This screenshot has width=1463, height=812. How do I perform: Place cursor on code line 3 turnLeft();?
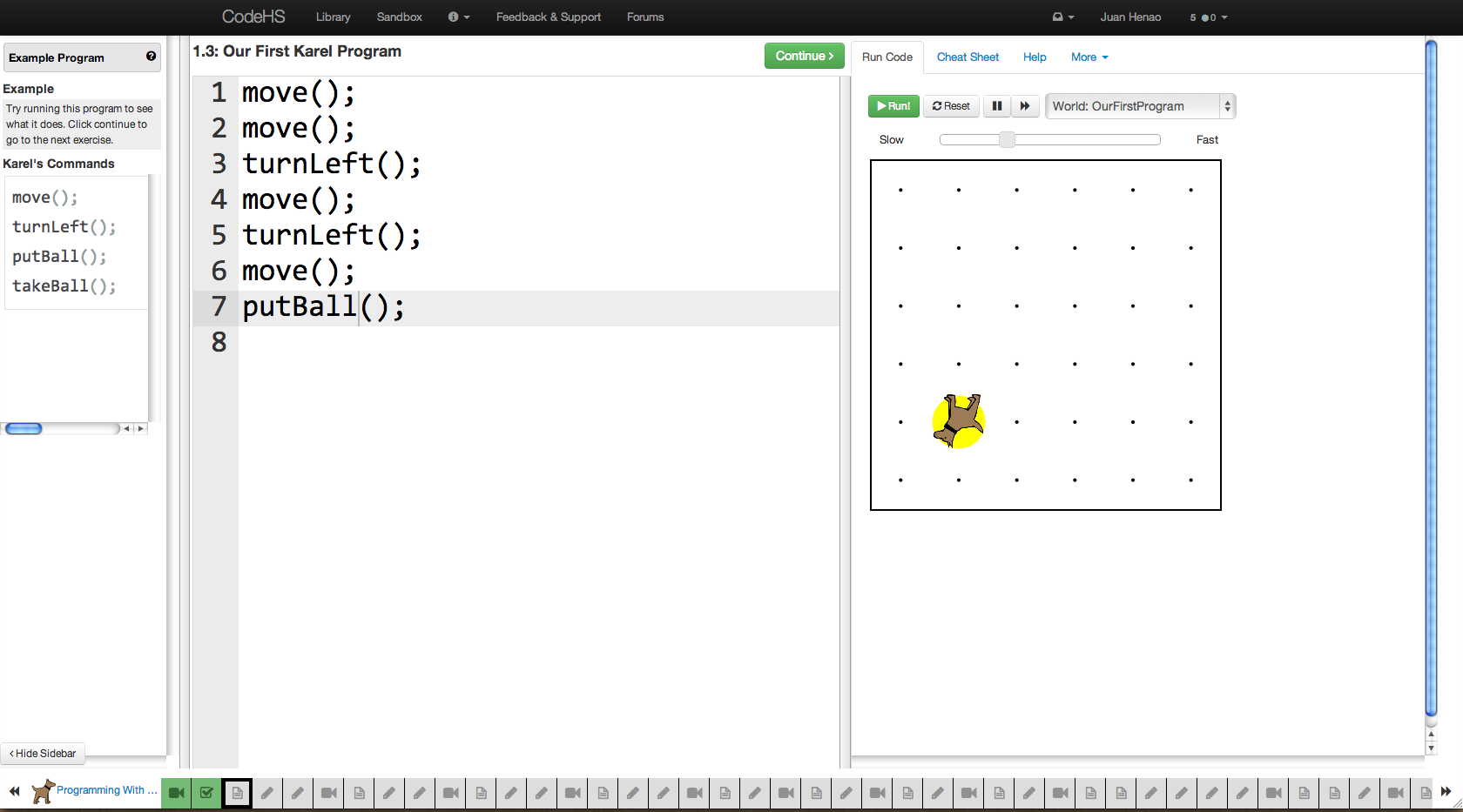pos(331,164)
